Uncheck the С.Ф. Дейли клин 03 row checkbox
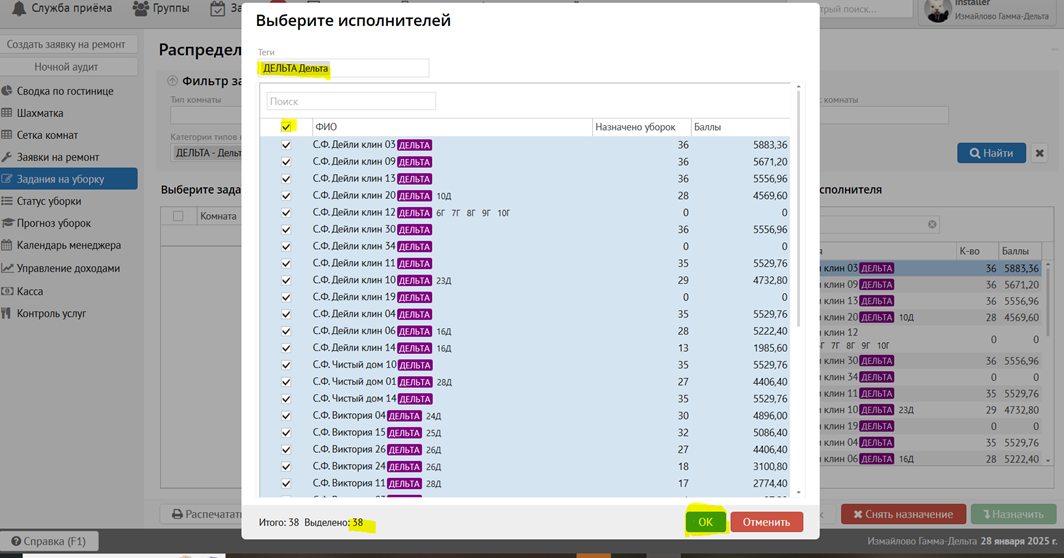The height and width of the screenshot is (558, 1064). tap(287, 145)
